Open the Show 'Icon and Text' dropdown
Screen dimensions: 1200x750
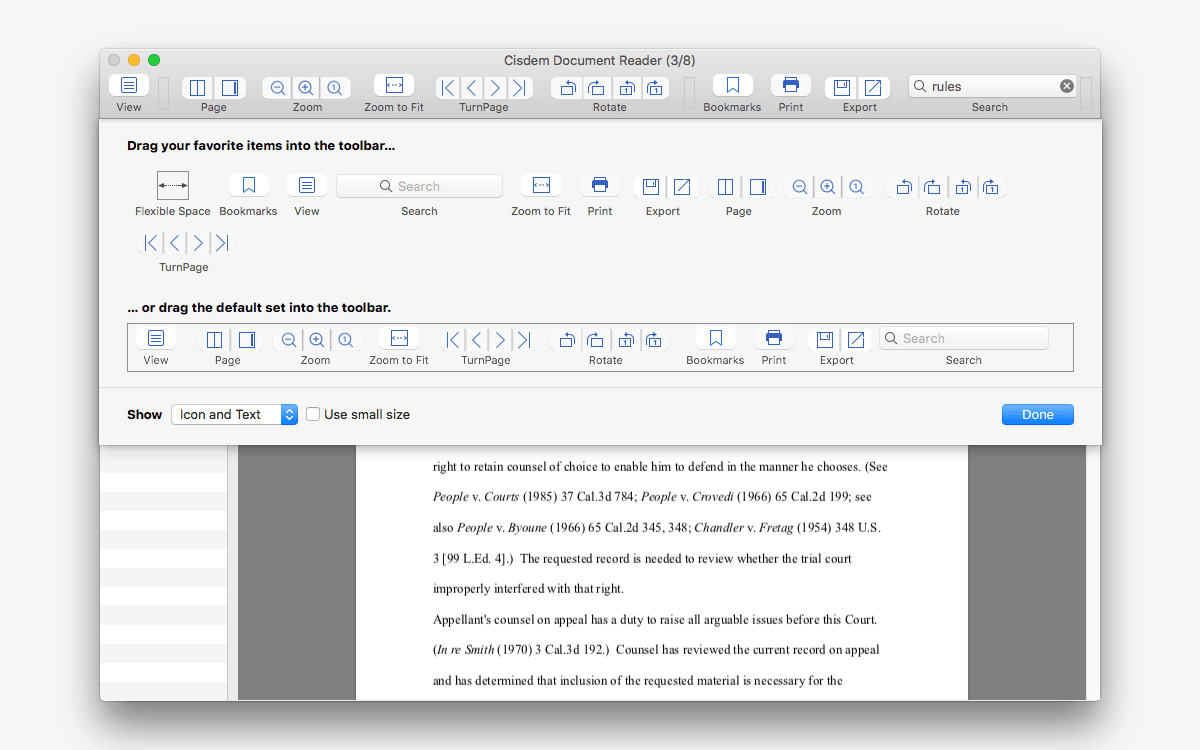[235, 414]
